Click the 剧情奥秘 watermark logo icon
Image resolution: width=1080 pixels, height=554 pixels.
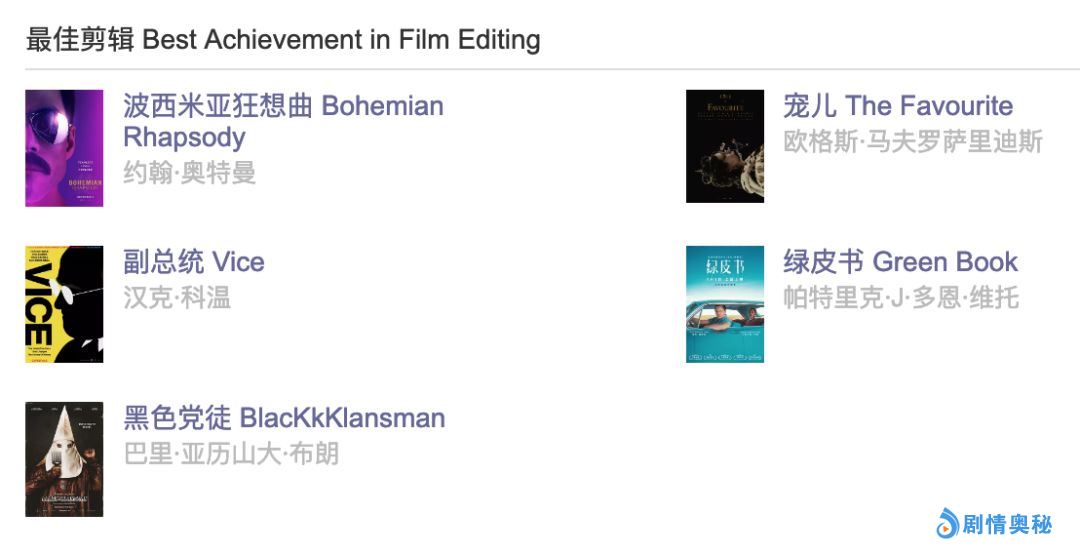(947, 523)
